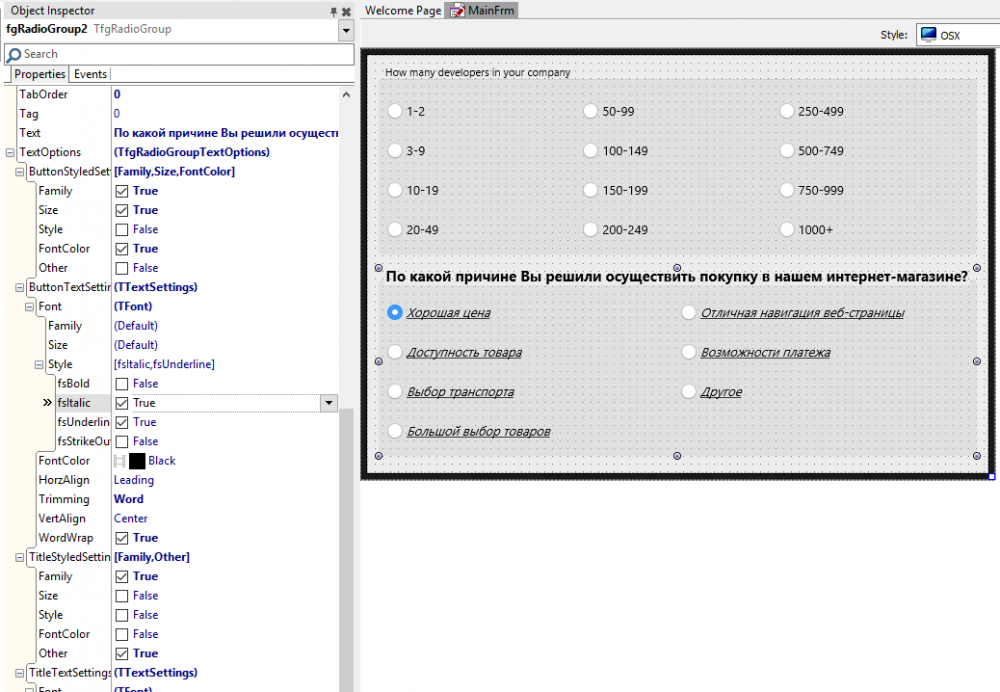Click the MainFrm form tab icon
The height and width of the screenshot is (692, 1000).
(457, 11)
